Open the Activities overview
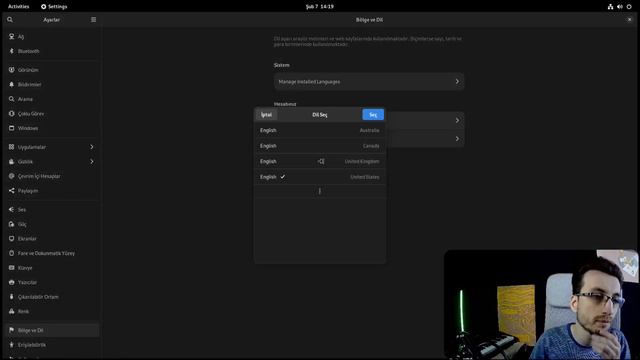The width and height of the screenshot is (640, 360). (x=18, y=7)
